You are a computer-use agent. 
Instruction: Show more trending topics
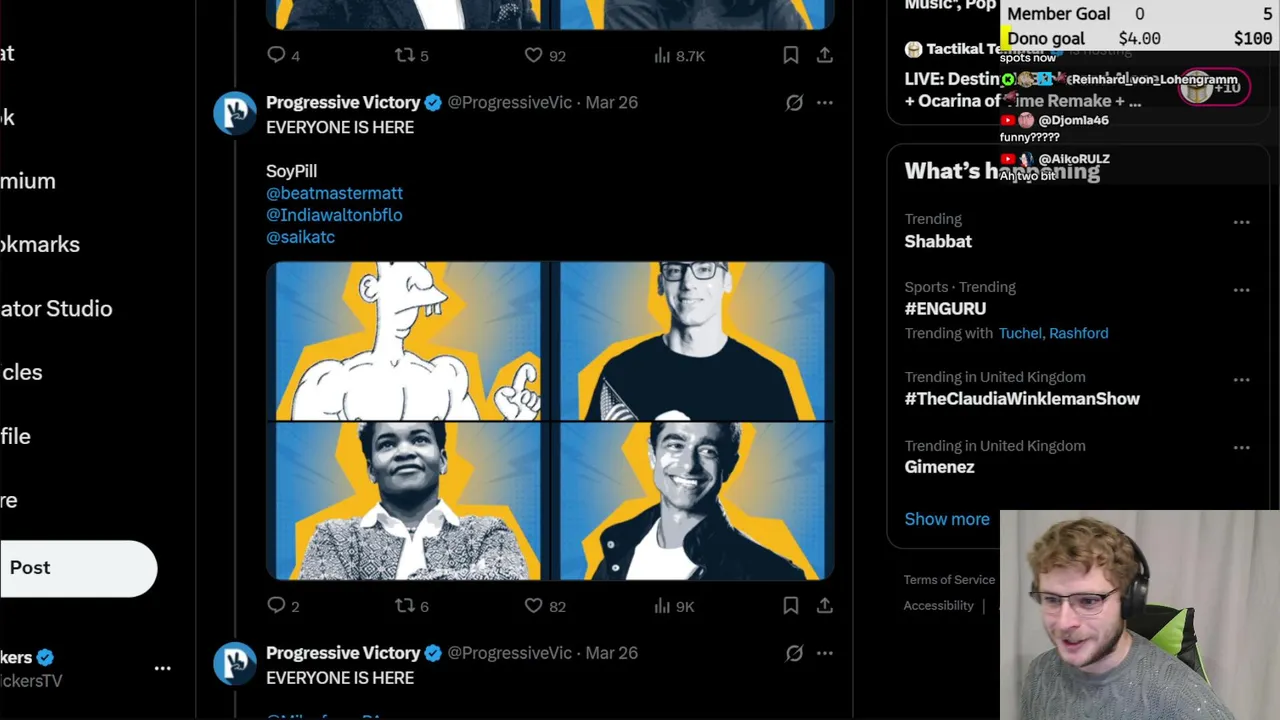pos(946,519)
